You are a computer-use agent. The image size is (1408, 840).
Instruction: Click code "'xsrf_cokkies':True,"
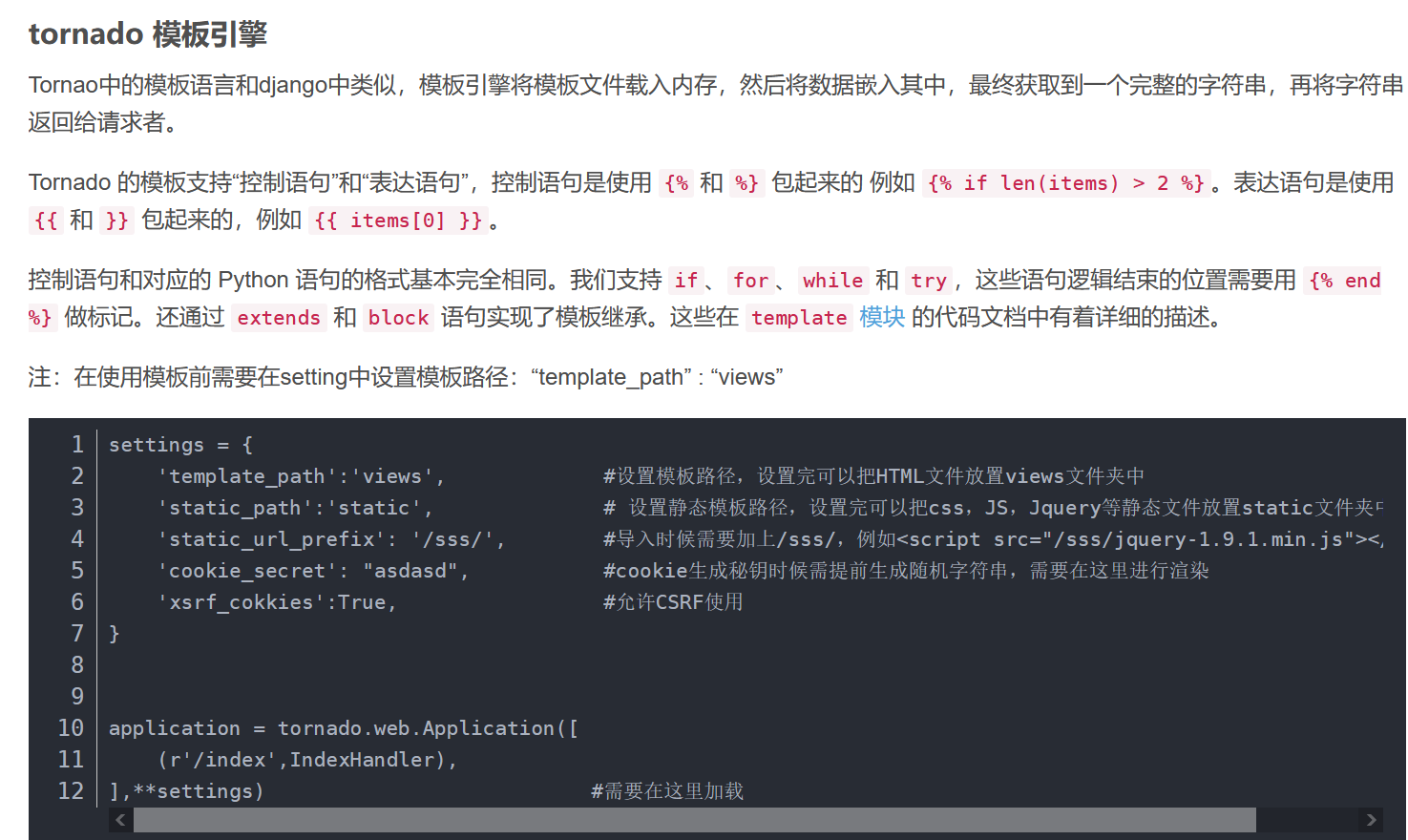pyautogui.click(x=277, y=602)
